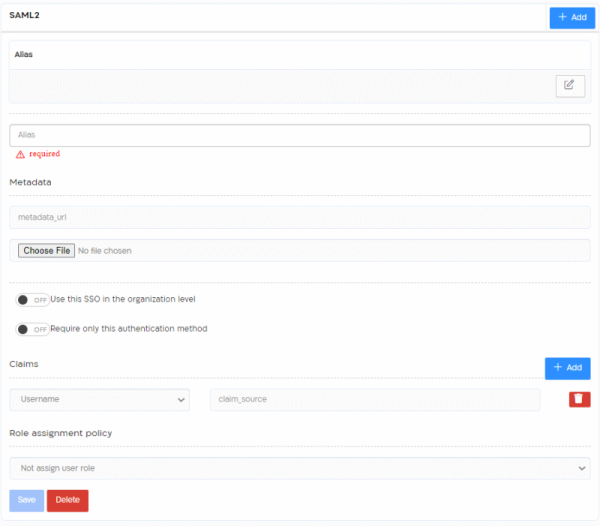Screen dimensions: 600x526
Task: Click the edit pencil icon in Alias row
Action: pyautogui.click(x=569, y=85)
